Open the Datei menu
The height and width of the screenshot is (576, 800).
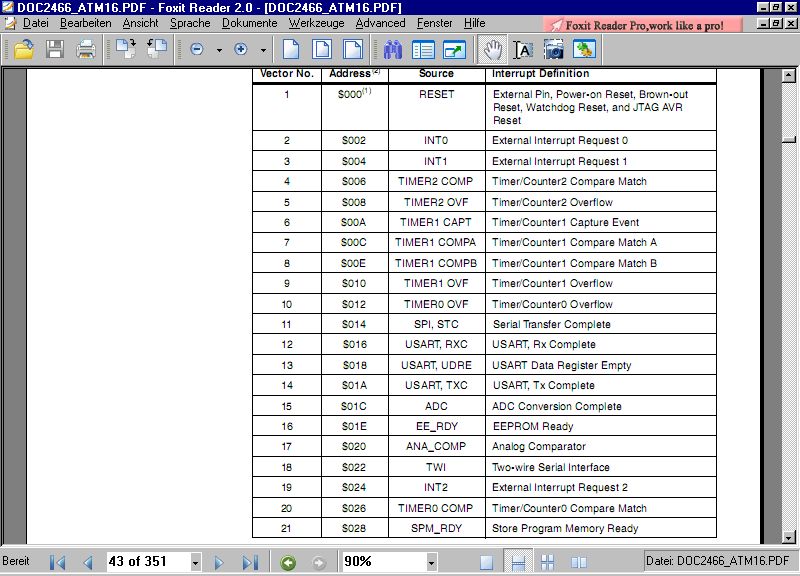pyautogui.click(x=36, y=23)
